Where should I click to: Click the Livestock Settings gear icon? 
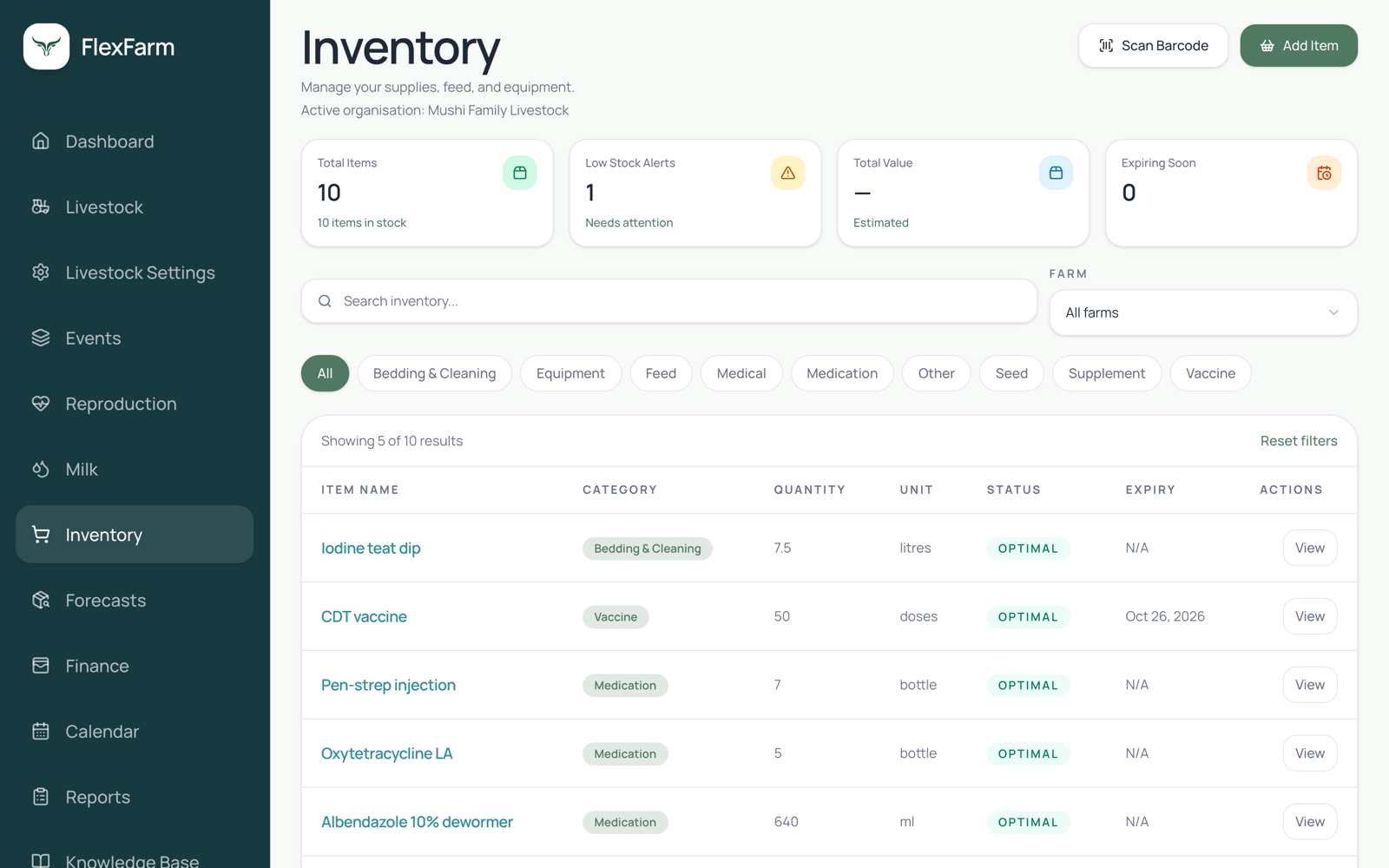(41, 272)
